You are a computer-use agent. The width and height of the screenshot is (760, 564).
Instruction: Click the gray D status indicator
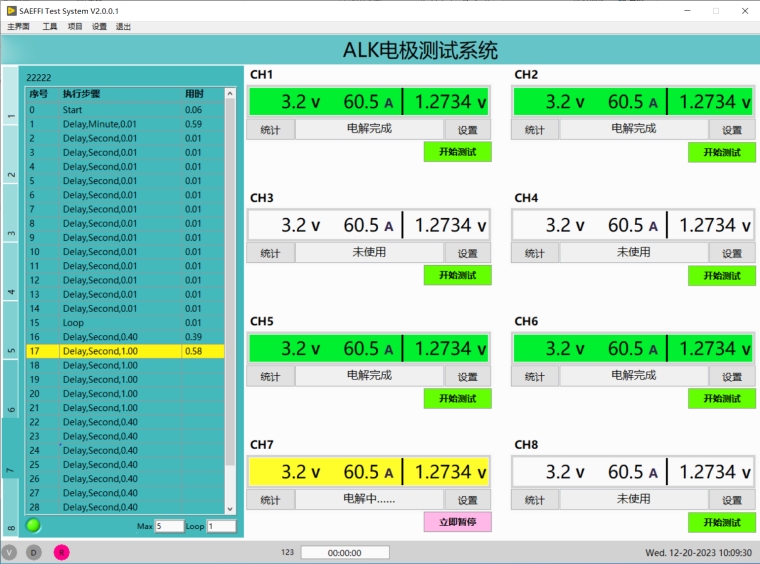point(34,552)
